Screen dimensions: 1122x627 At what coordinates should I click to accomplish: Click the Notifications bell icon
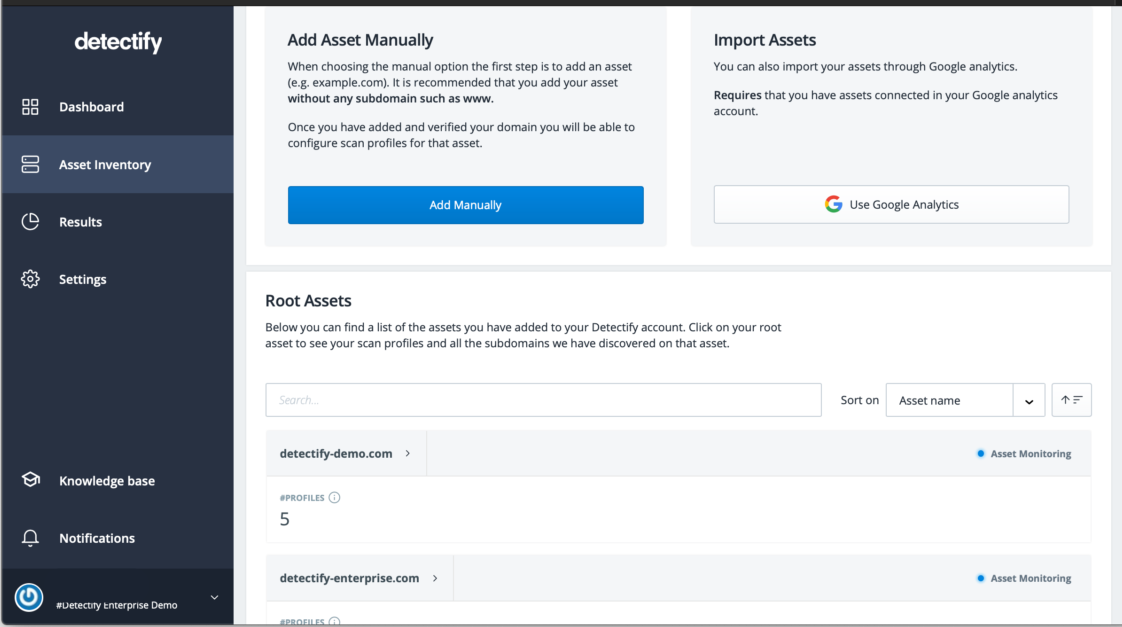(x=30, y=538)
